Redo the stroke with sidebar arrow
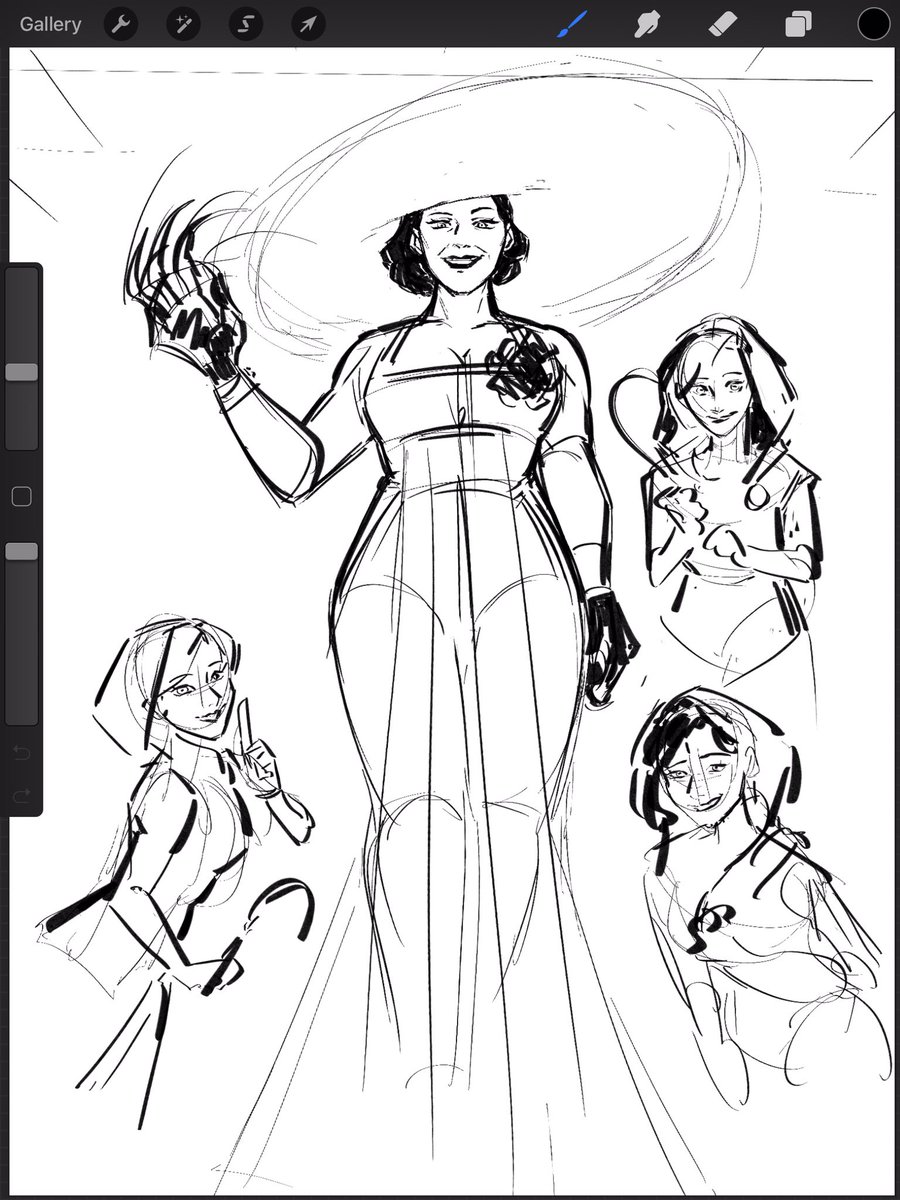The width and height of the screenshot is (900, 1200). [x=21, y=796]
